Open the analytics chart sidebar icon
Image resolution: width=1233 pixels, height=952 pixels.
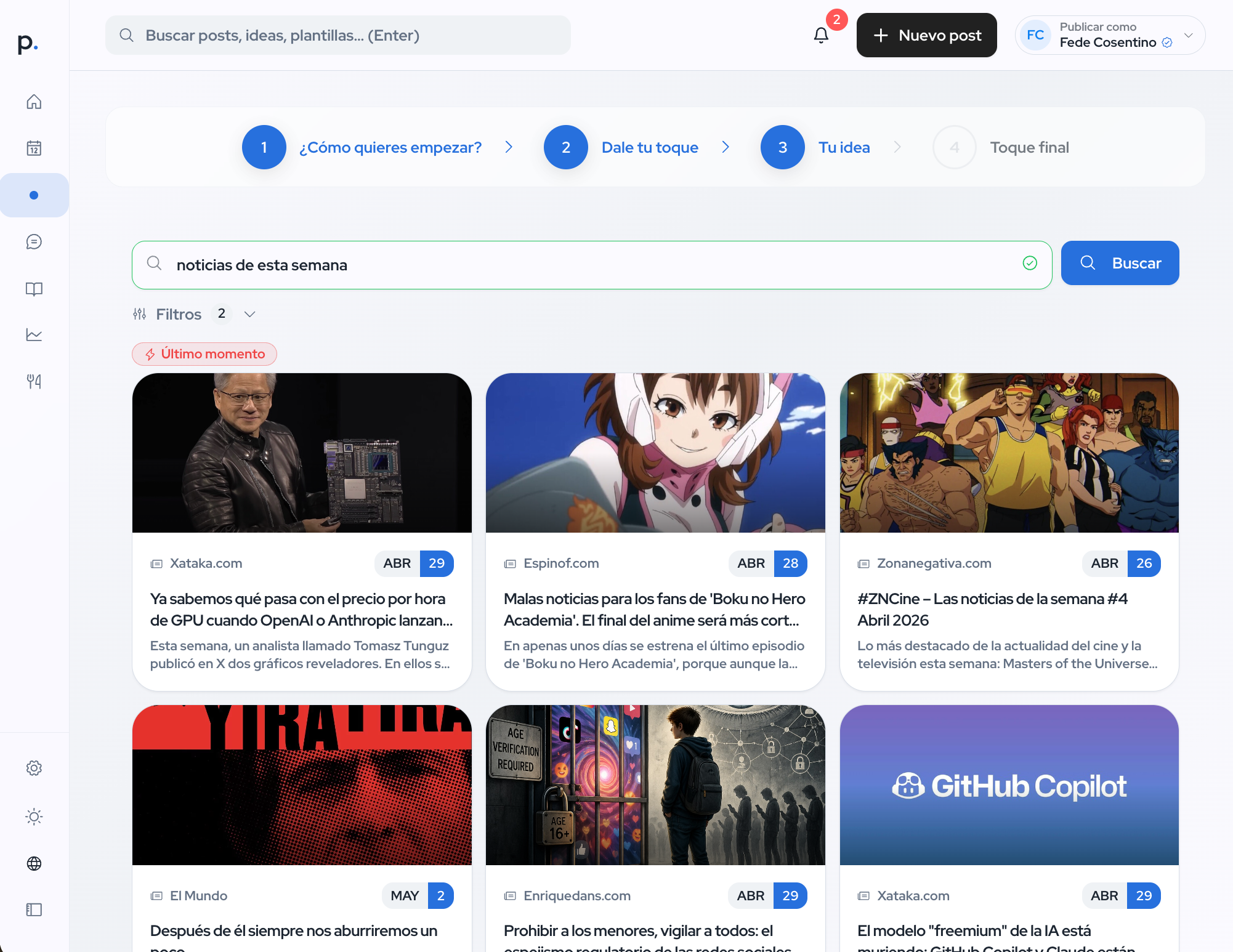pos(34,335)
